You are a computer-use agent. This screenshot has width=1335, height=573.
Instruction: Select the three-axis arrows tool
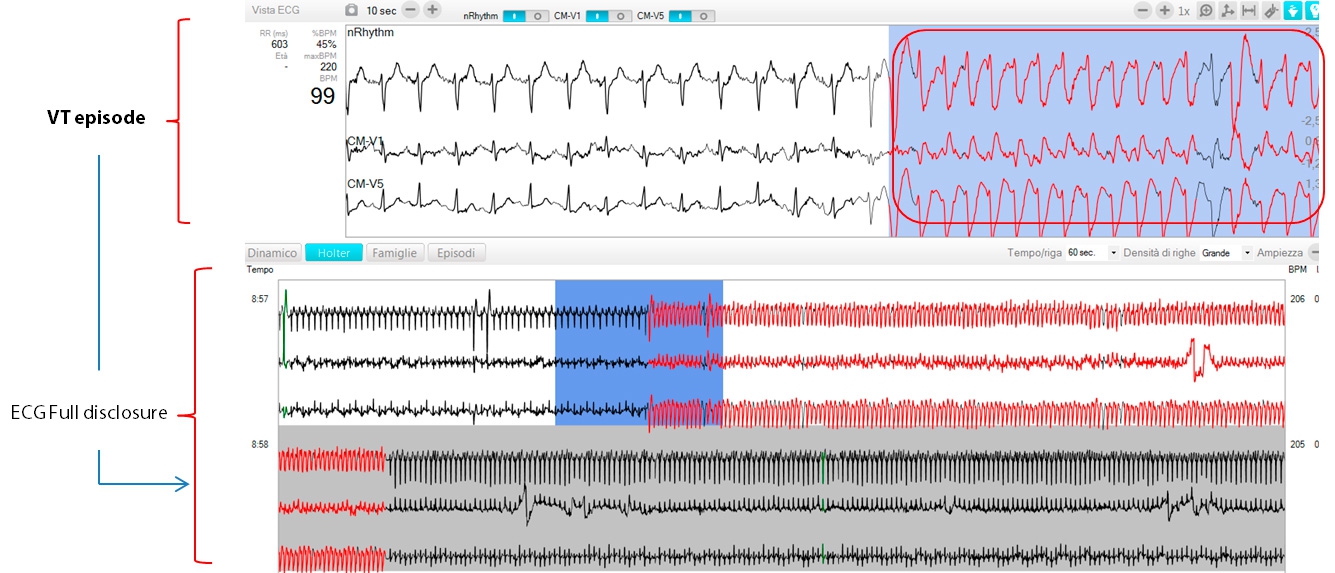click(1228, 10)
